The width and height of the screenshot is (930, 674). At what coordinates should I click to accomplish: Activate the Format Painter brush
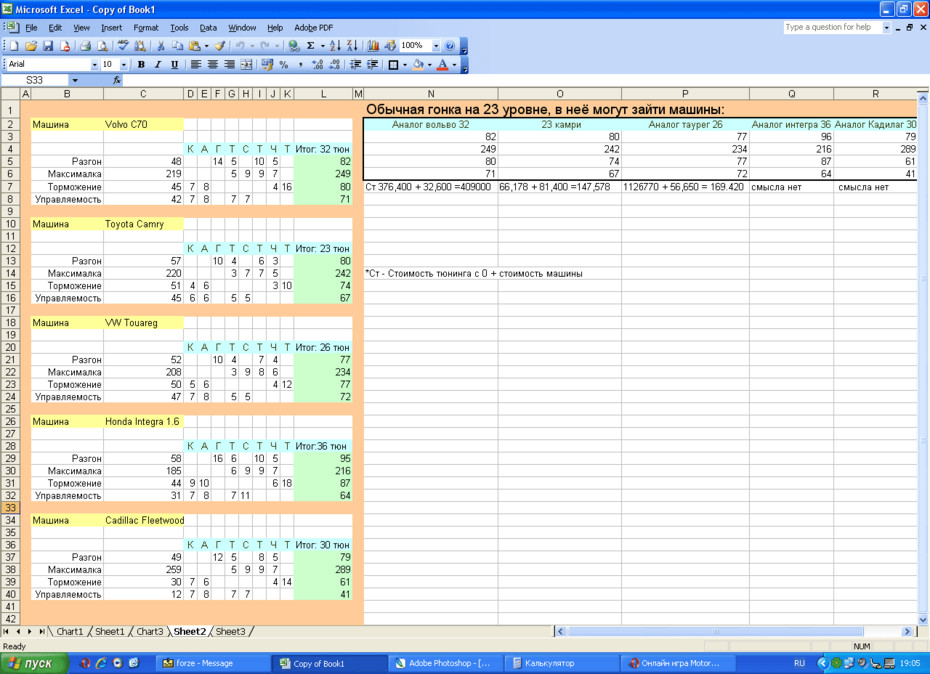click(220, 46)
